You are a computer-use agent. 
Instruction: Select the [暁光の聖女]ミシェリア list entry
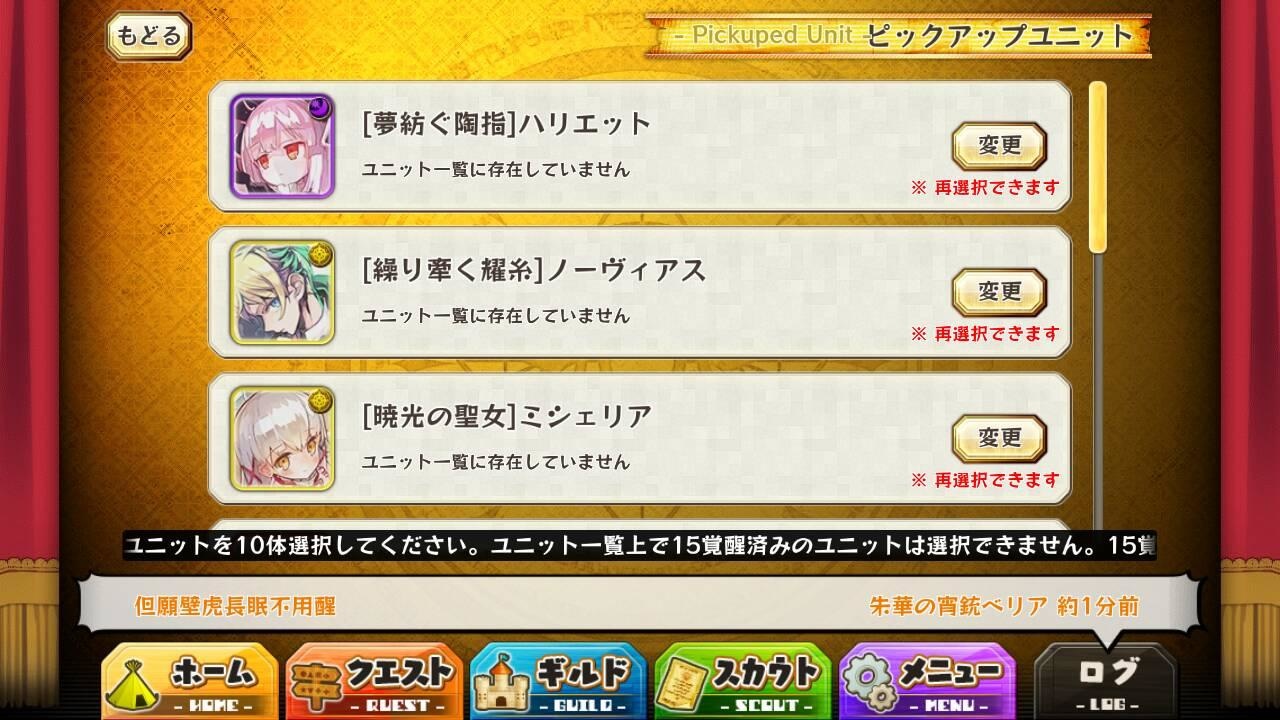640,438
